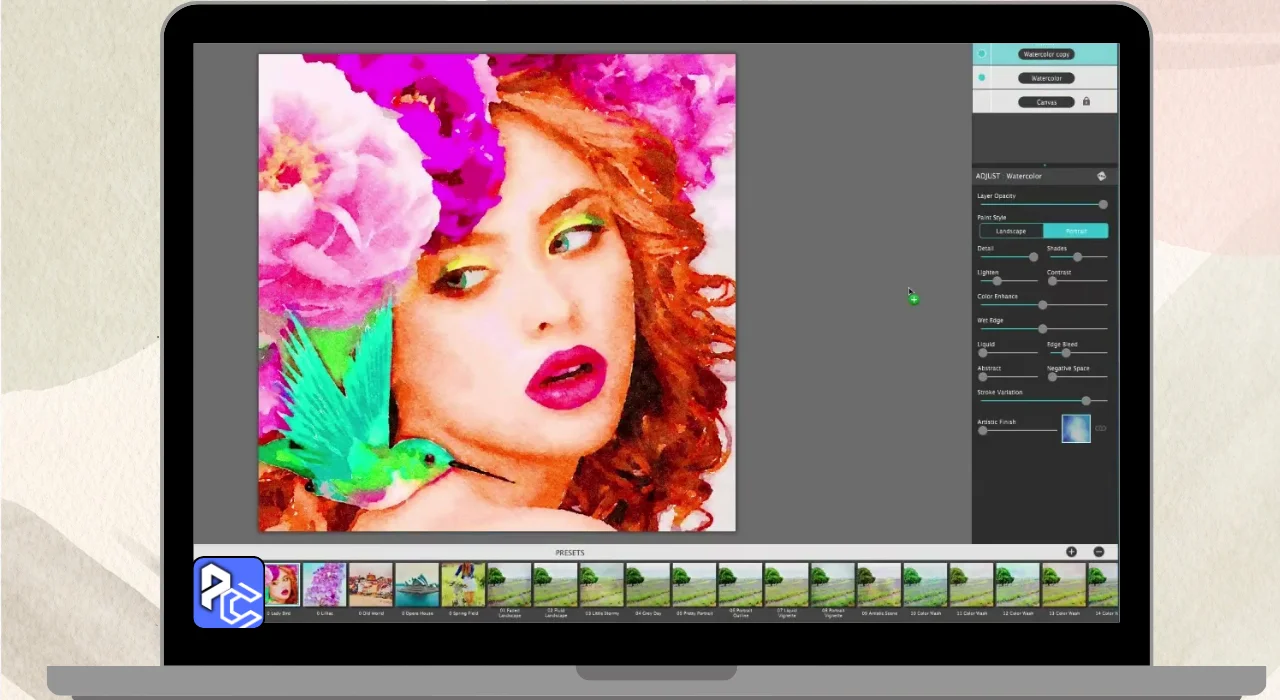Click the lock icon on Canvas layer
Screen dimensions: 1280x700
pyautogui.click(x=1086, y=102)
